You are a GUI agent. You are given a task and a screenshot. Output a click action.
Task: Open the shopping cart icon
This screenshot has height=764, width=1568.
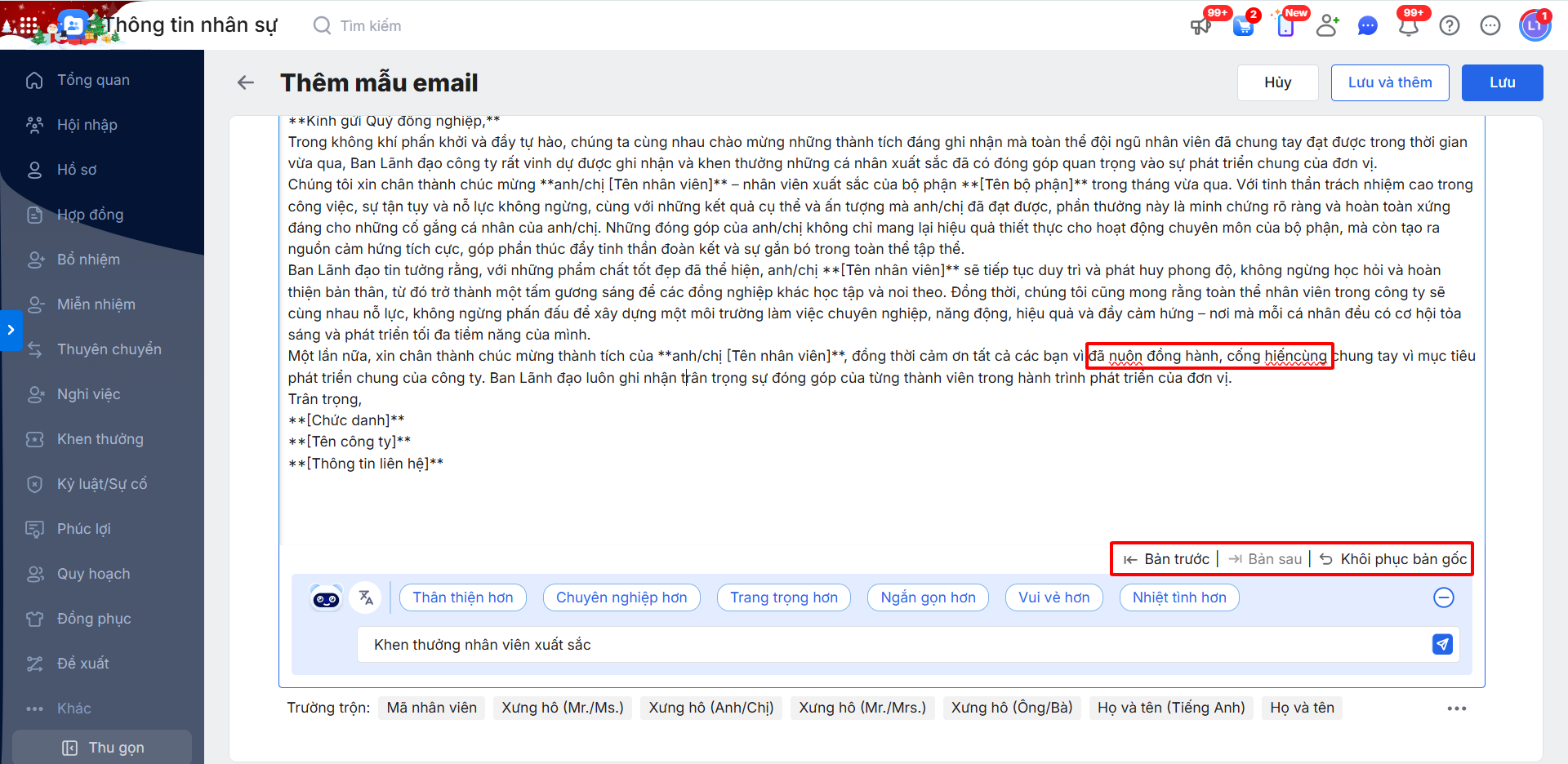coord(1244,26)
